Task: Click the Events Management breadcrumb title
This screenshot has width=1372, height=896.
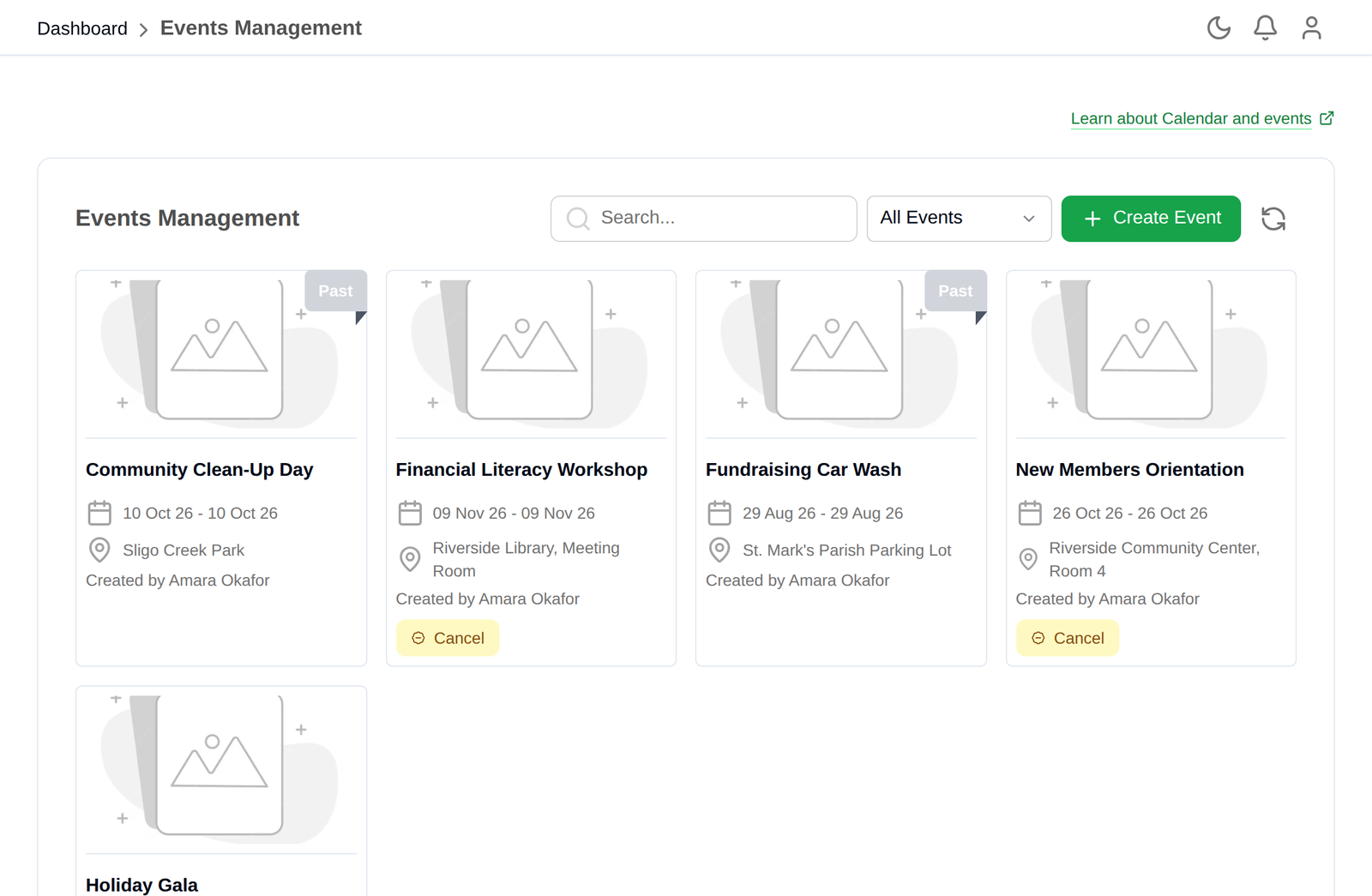Action: click(x=261, y=28)
